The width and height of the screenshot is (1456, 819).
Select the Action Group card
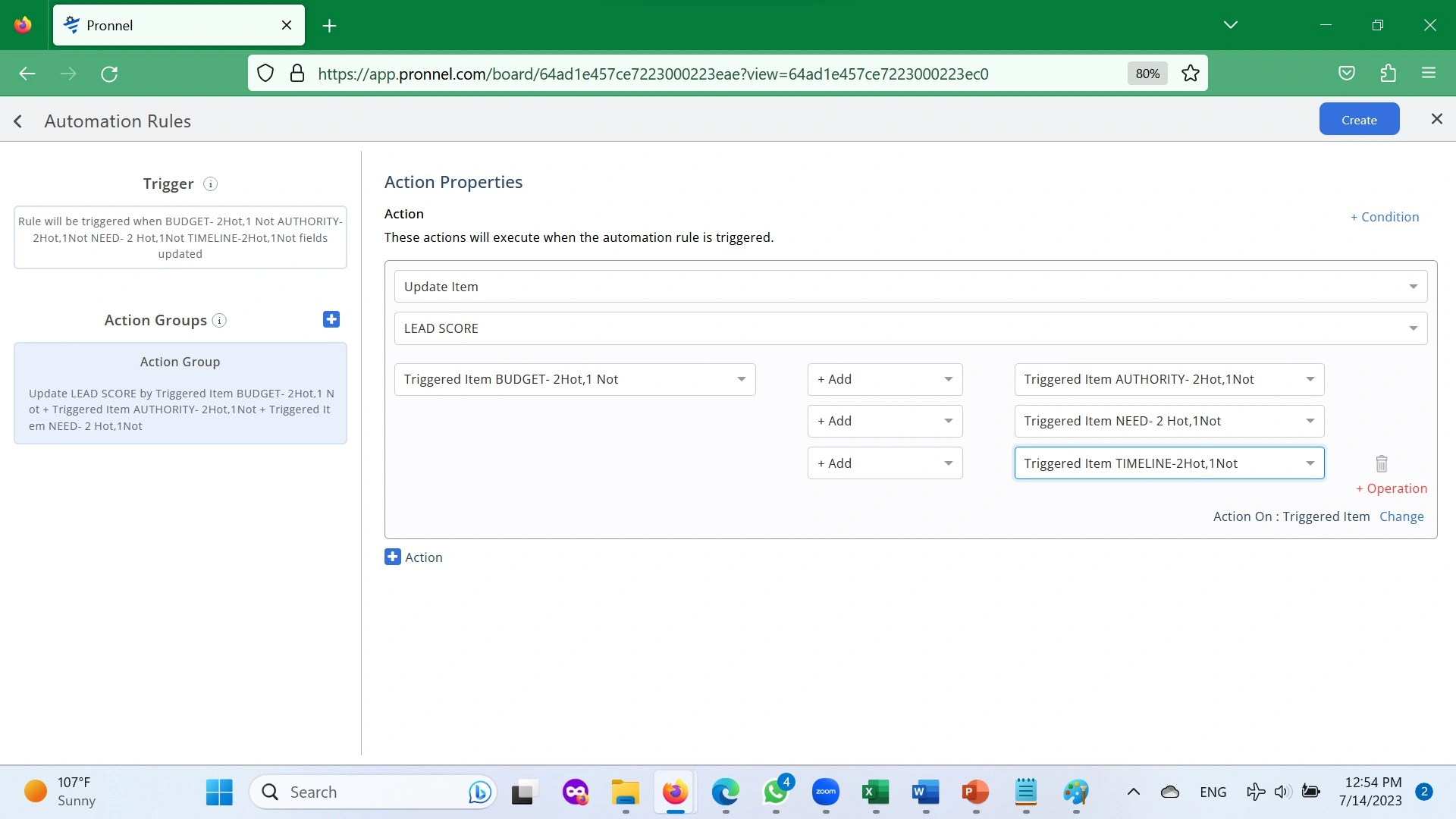[180, 393]
